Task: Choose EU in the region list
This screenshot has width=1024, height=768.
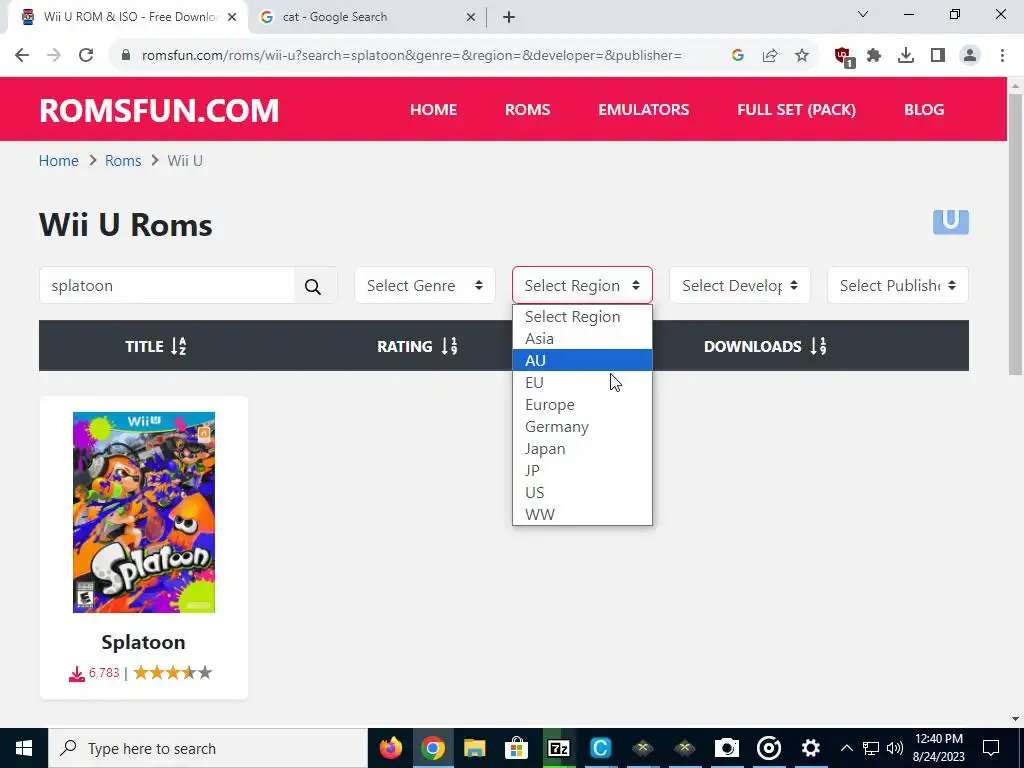Action: coord(583,383)
